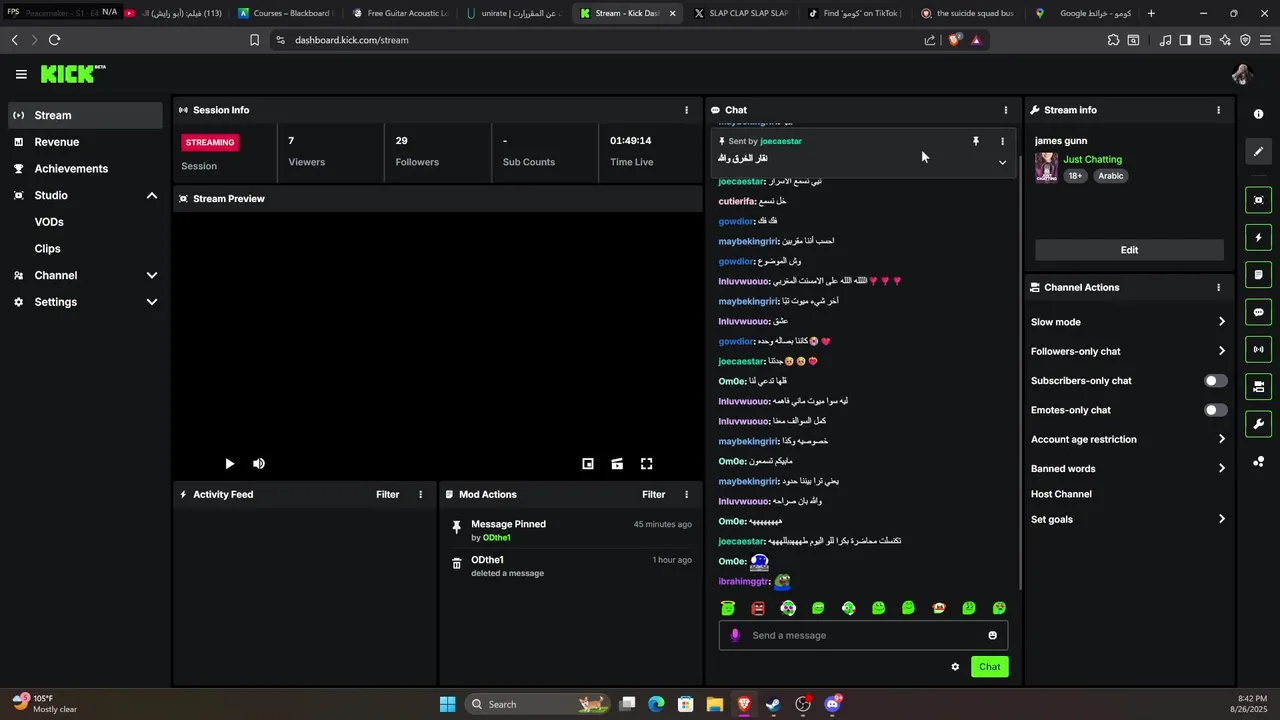Open the emoji picker in message box
The image size is (1280, 720).
click(x=992, y=635)
